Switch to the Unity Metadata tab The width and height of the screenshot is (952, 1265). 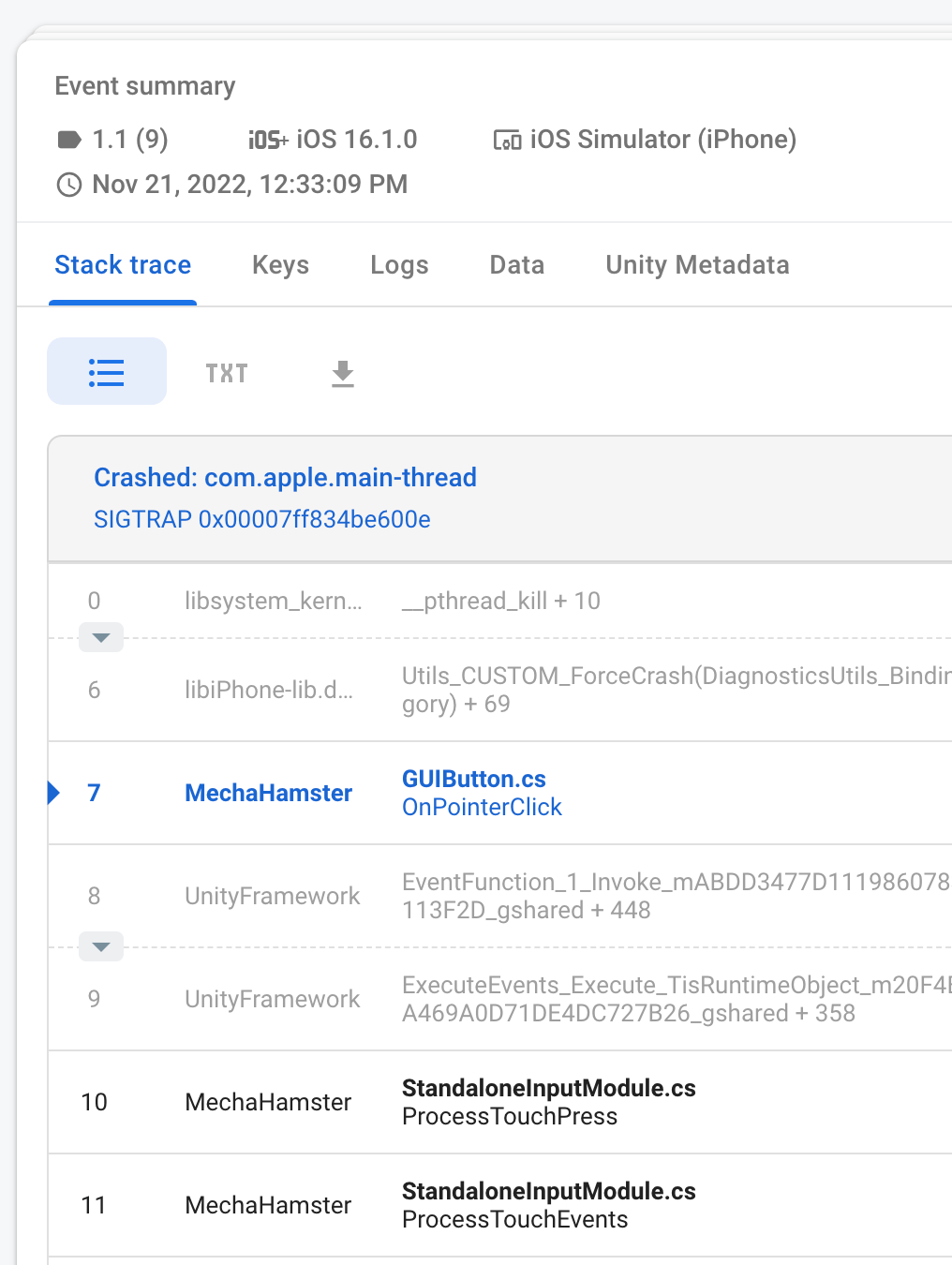tap(697, 265)
